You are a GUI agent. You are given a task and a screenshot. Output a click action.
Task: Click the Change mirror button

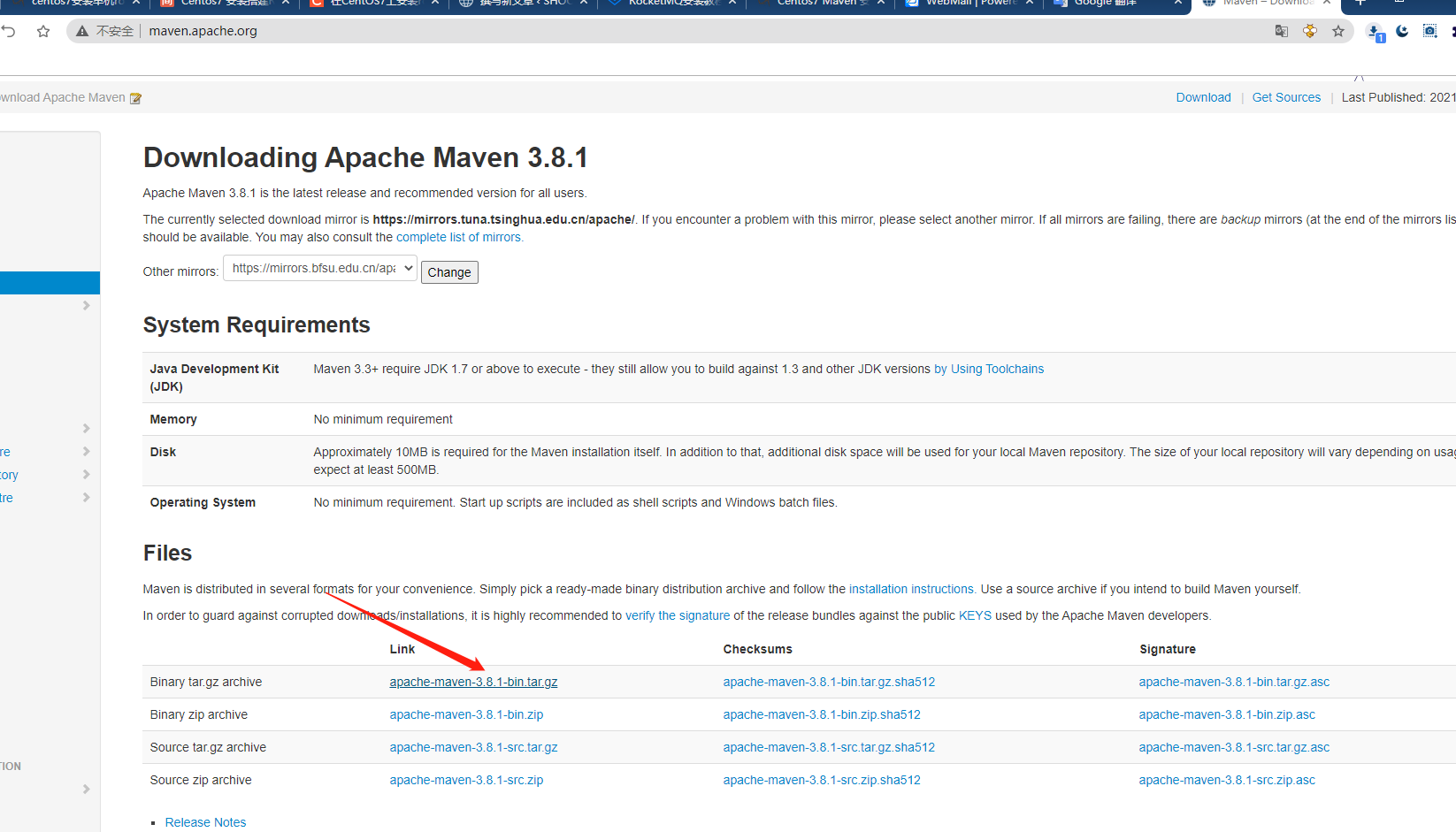click(449, 272)
